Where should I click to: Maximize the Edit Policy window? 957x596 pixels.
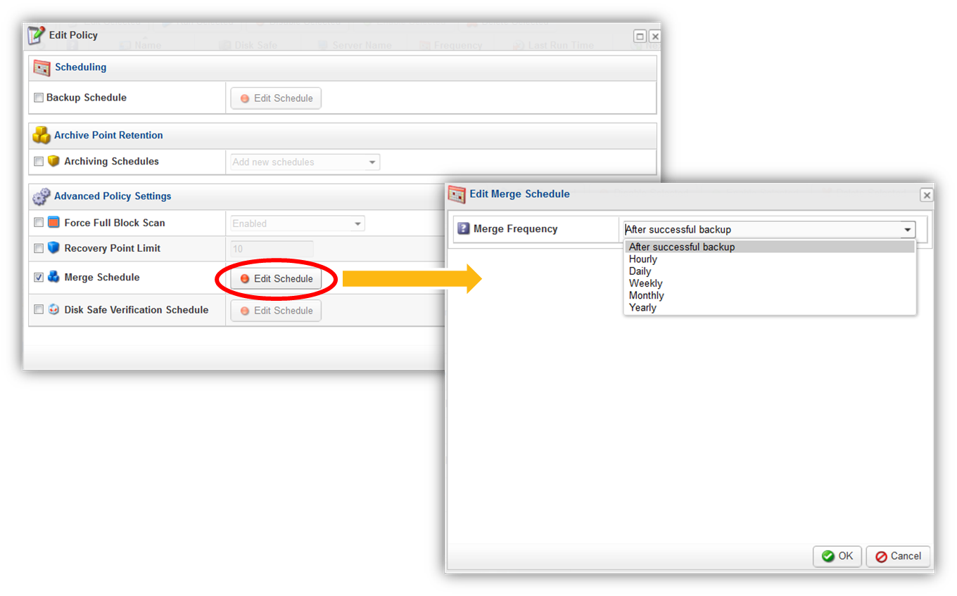point(640,37)
